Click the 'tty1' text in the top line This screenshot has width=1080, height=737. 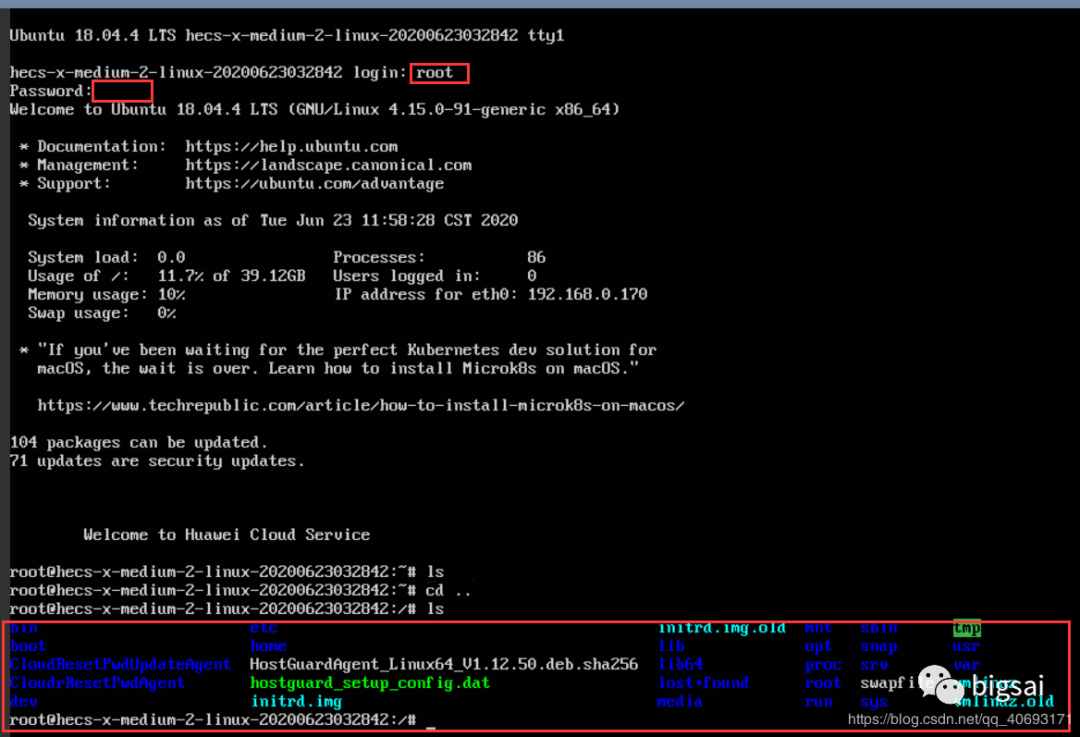tap(546, 35)
